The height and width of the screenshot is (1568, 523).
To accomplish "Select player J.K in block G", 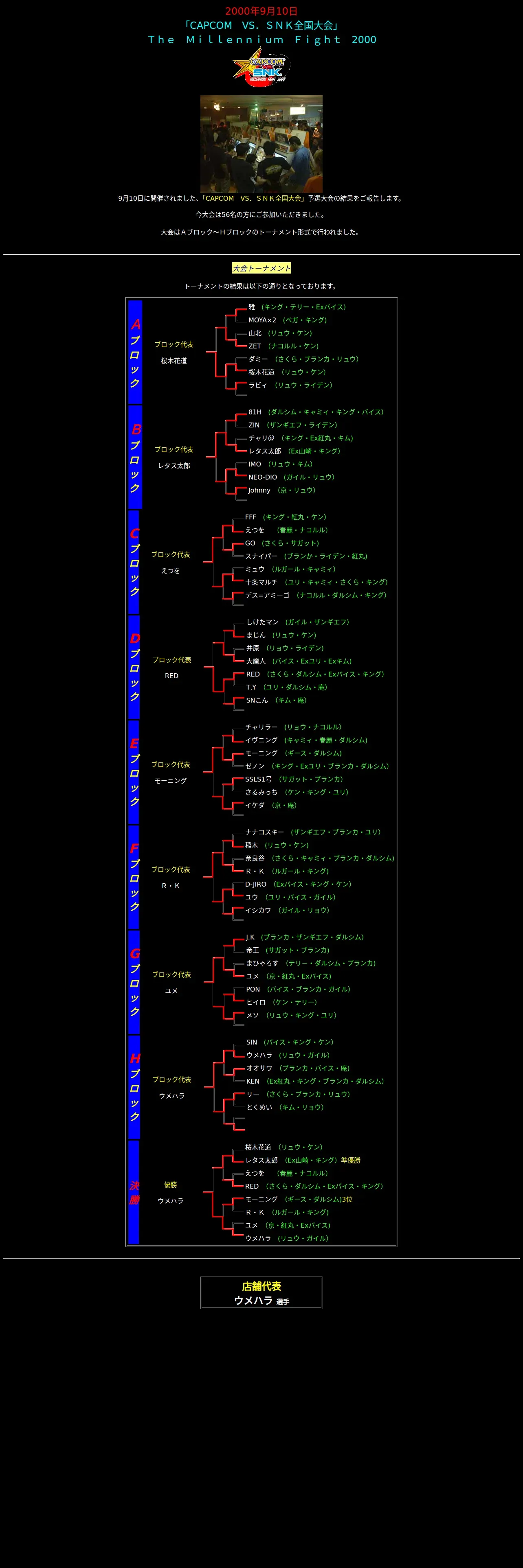I will [250, 937].
